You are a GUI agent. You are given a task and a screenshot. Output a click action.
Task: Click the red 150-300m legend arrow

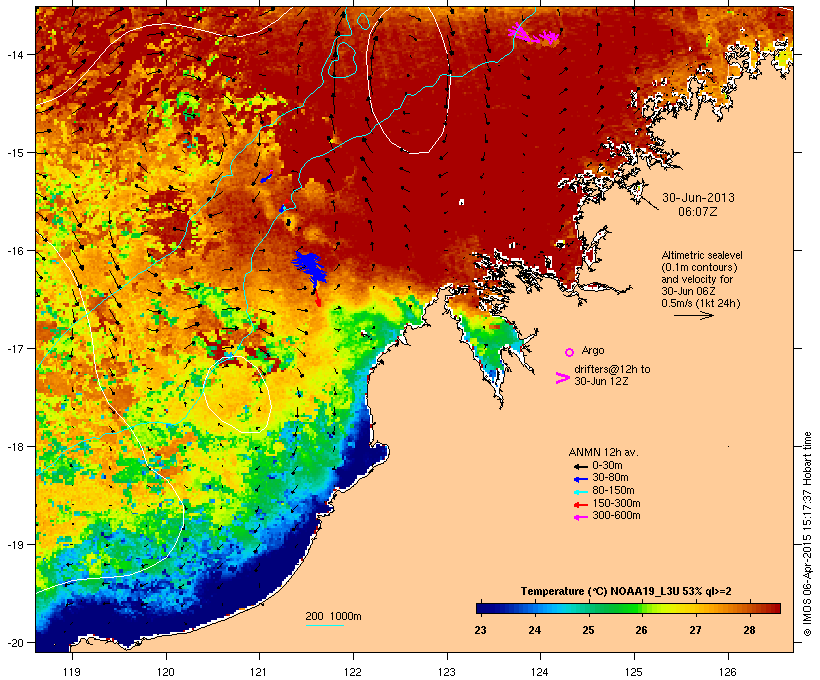click(x=580, y=505)
